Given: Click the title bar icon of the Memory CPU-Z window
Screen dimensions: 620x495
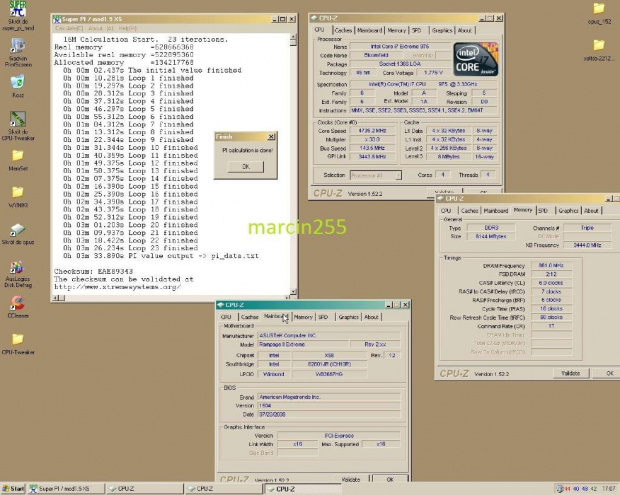Looking at the screenshot, I should pyautogui.click(x=441, y=198).
